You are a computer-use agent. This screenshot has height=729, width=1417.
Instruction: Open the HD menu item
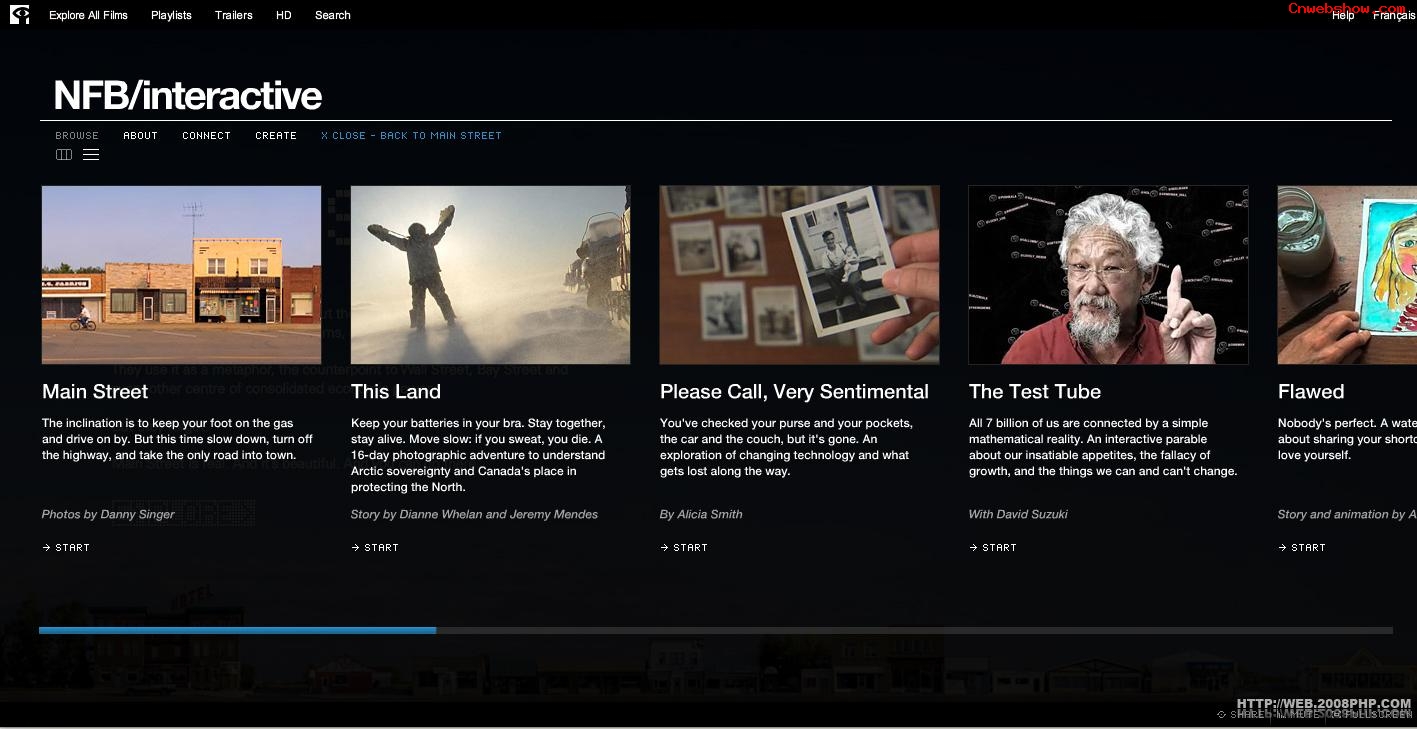(x=284, y=15)
